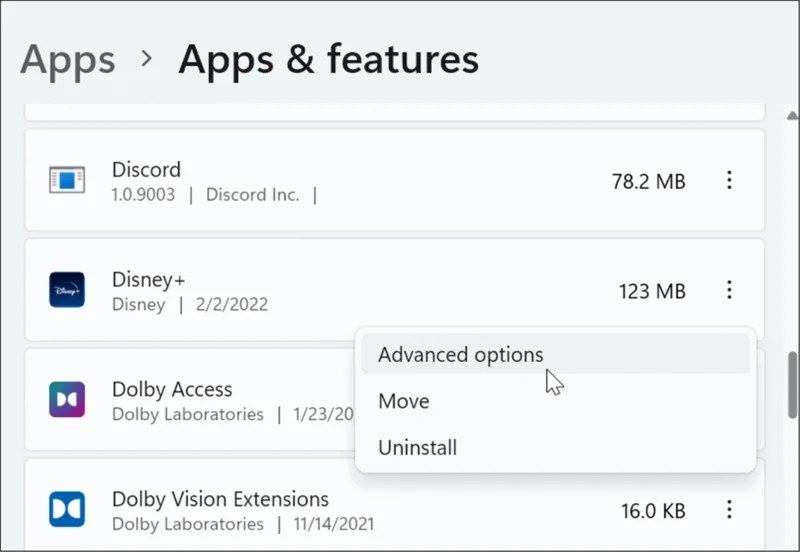The height and width of the screenshot is (552, 800).
Task: Click the vertical scrollbar thumb
Action: coord(792,385)
